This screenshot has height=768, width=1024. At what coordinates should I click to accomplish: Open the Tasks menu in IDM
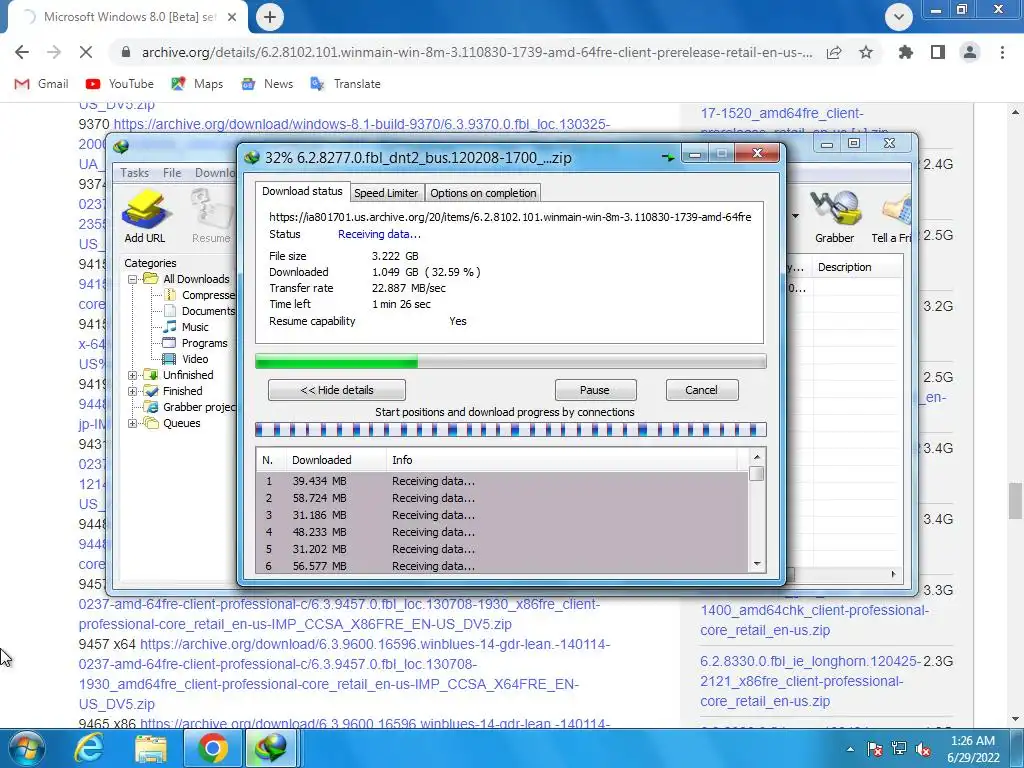[134, 172]
